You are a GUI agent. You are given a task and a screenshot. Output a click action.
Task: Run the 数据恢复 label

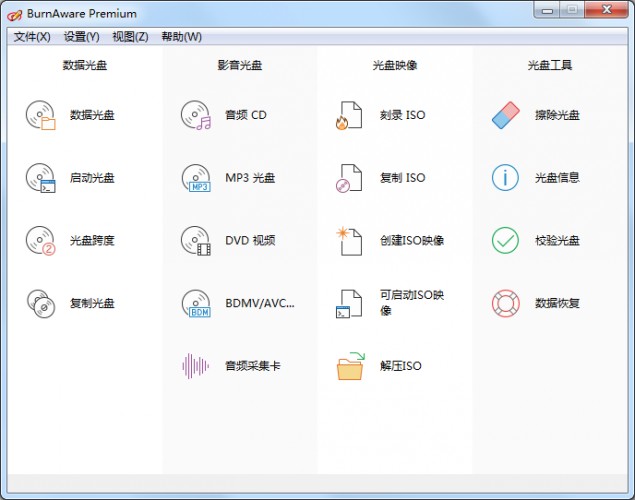pyautogui.click(x=557, y=304)
